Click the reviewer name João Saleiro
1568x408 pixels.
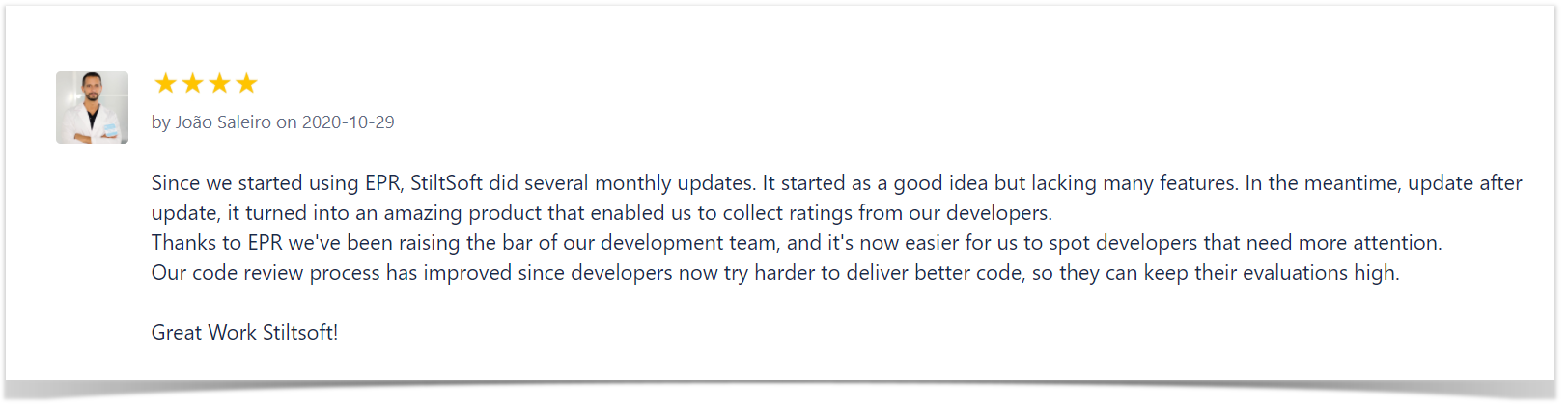[223, 122]
